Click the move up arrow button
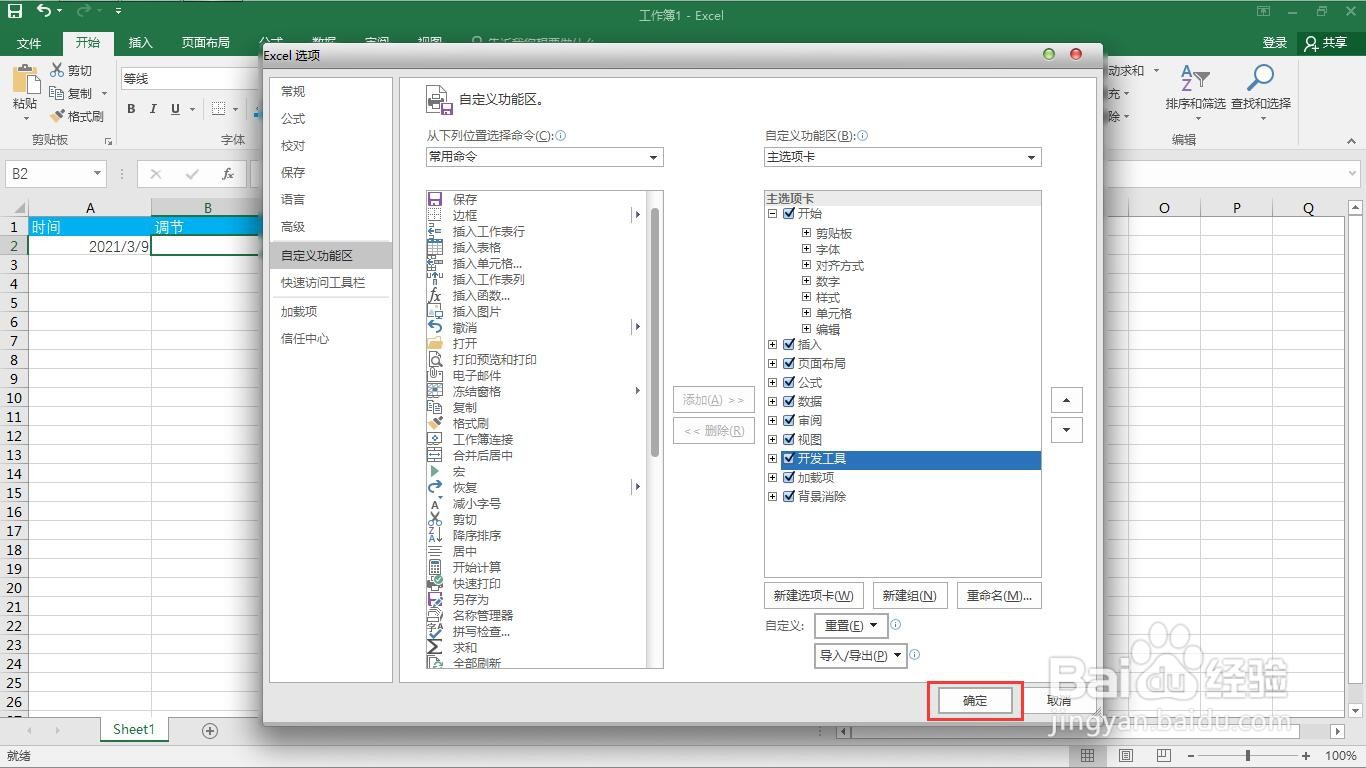1366x768 pixels. [x=1067, y=400]
